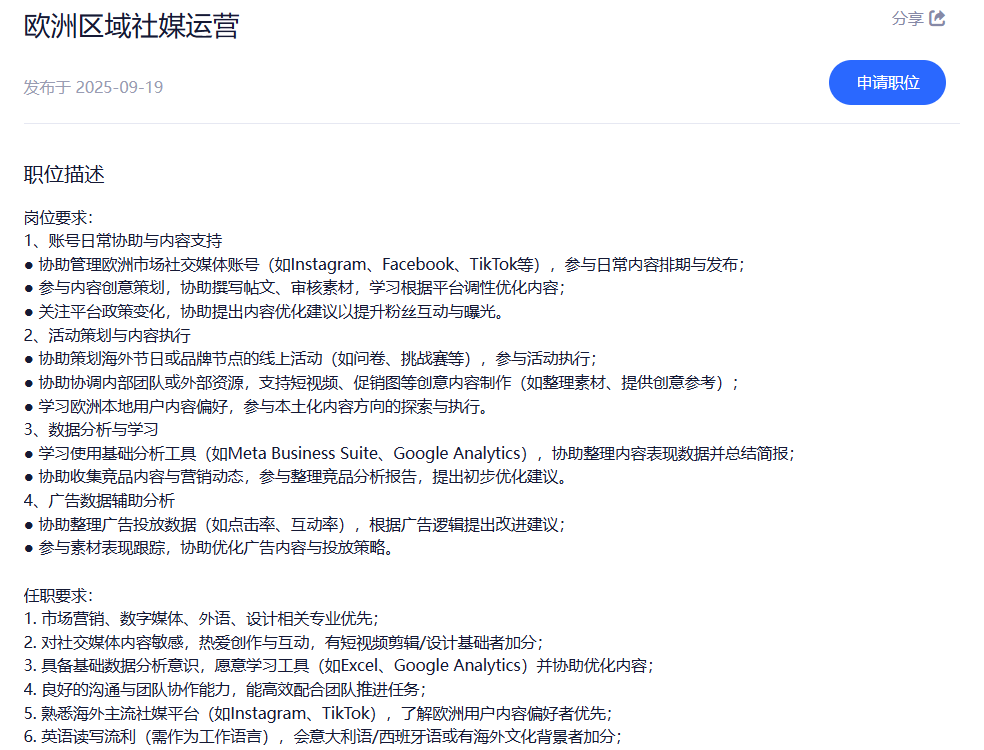Click the 良好的沟通与团队协作能力 requirement line
The height and width of the screenshot is (750, 984).
tap(225, 689)
